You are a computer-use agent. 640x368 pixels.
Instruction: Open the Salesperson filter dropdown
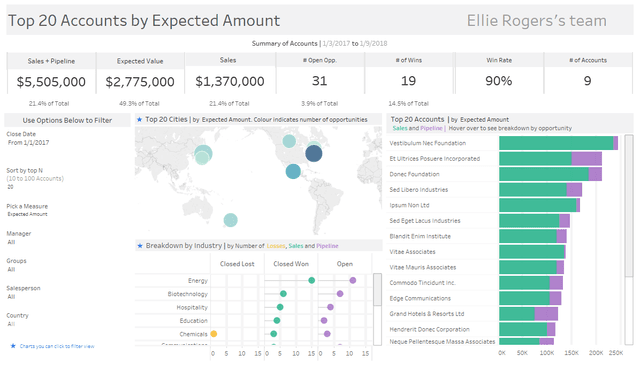click(x=11, y=297)
